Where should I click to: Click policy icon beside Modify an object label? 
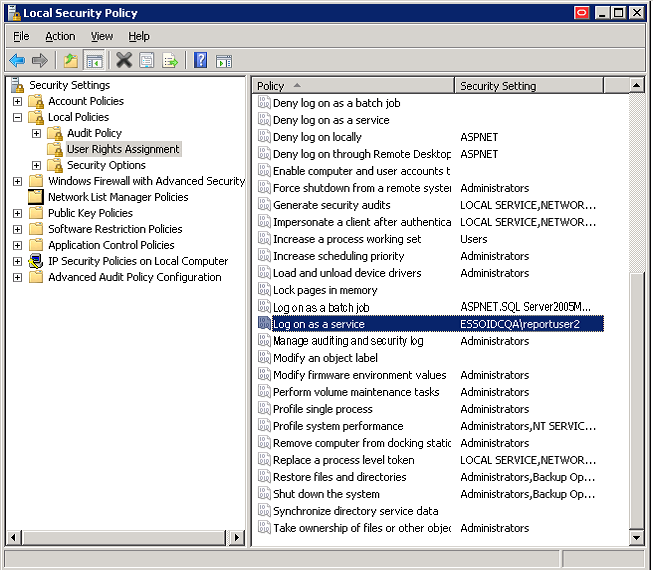(x=264, y=357)
